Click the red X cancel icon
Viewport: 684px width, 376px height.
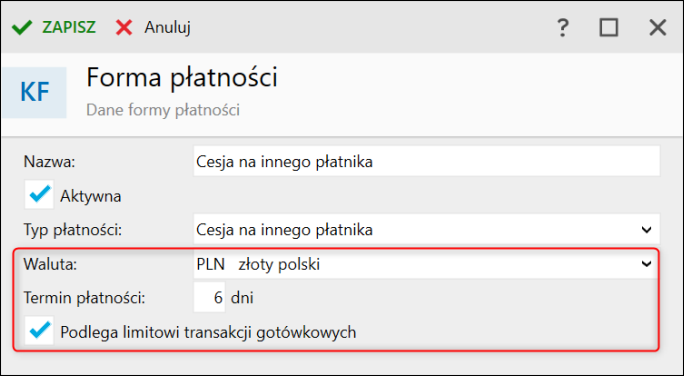124,27
